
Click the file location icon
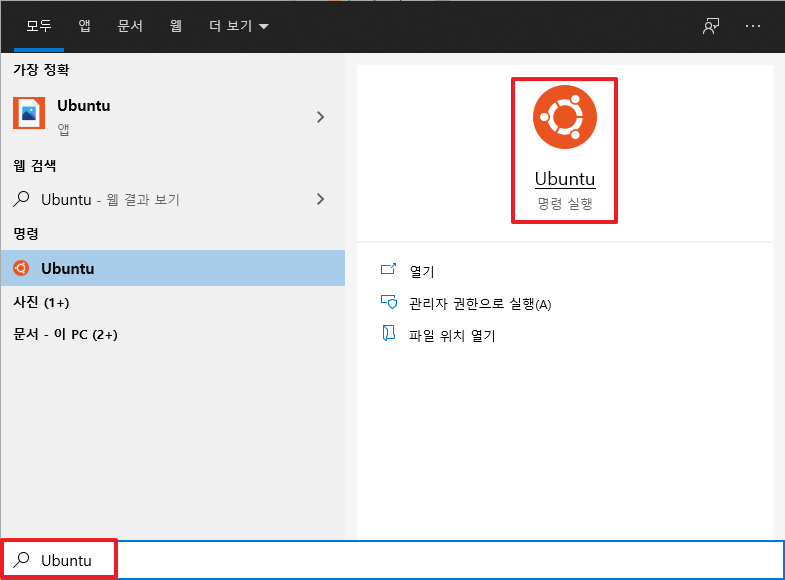389,333
